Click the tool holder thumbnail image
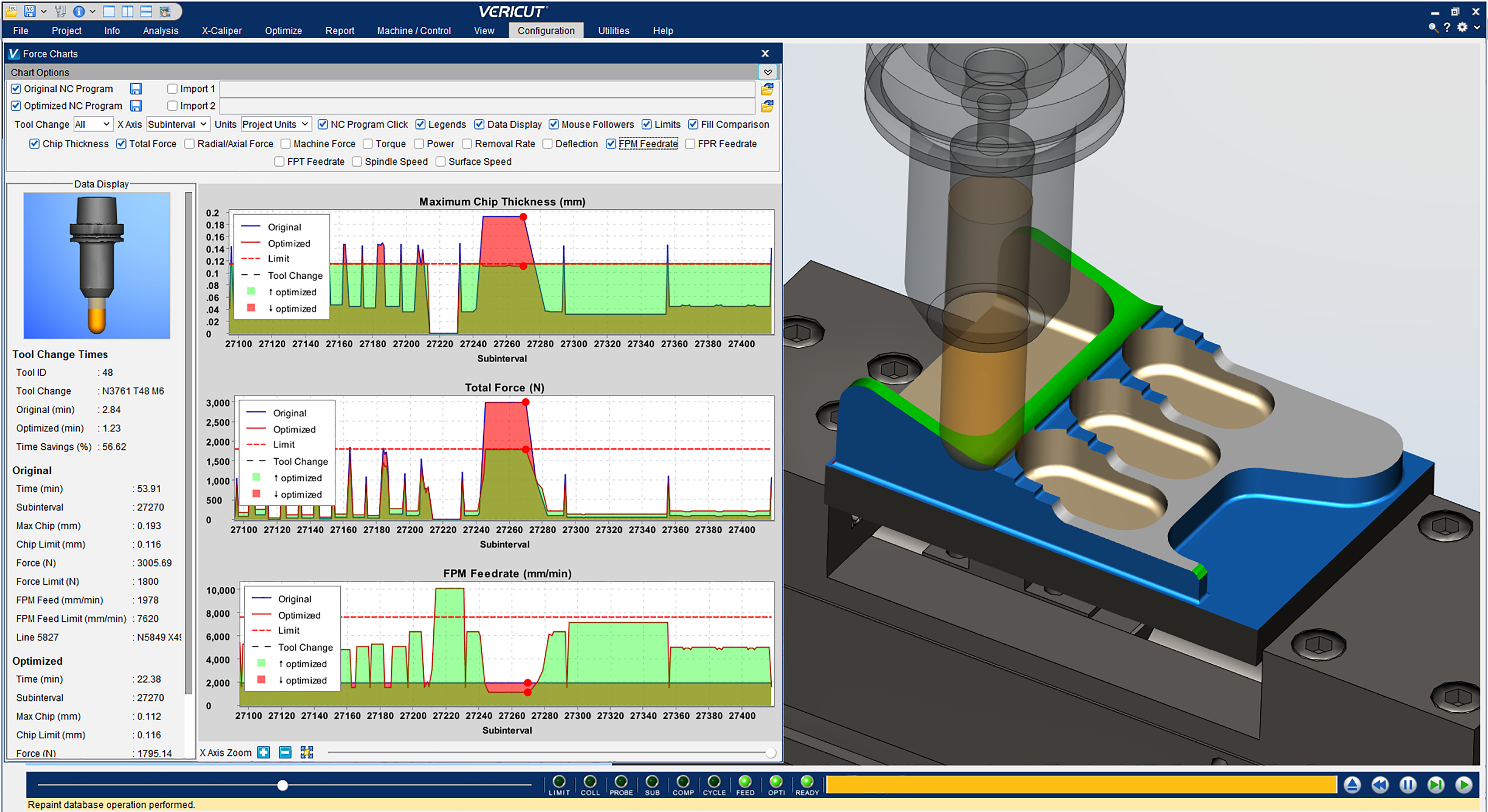Screen dimensions: 1488x812 [96, 265]
